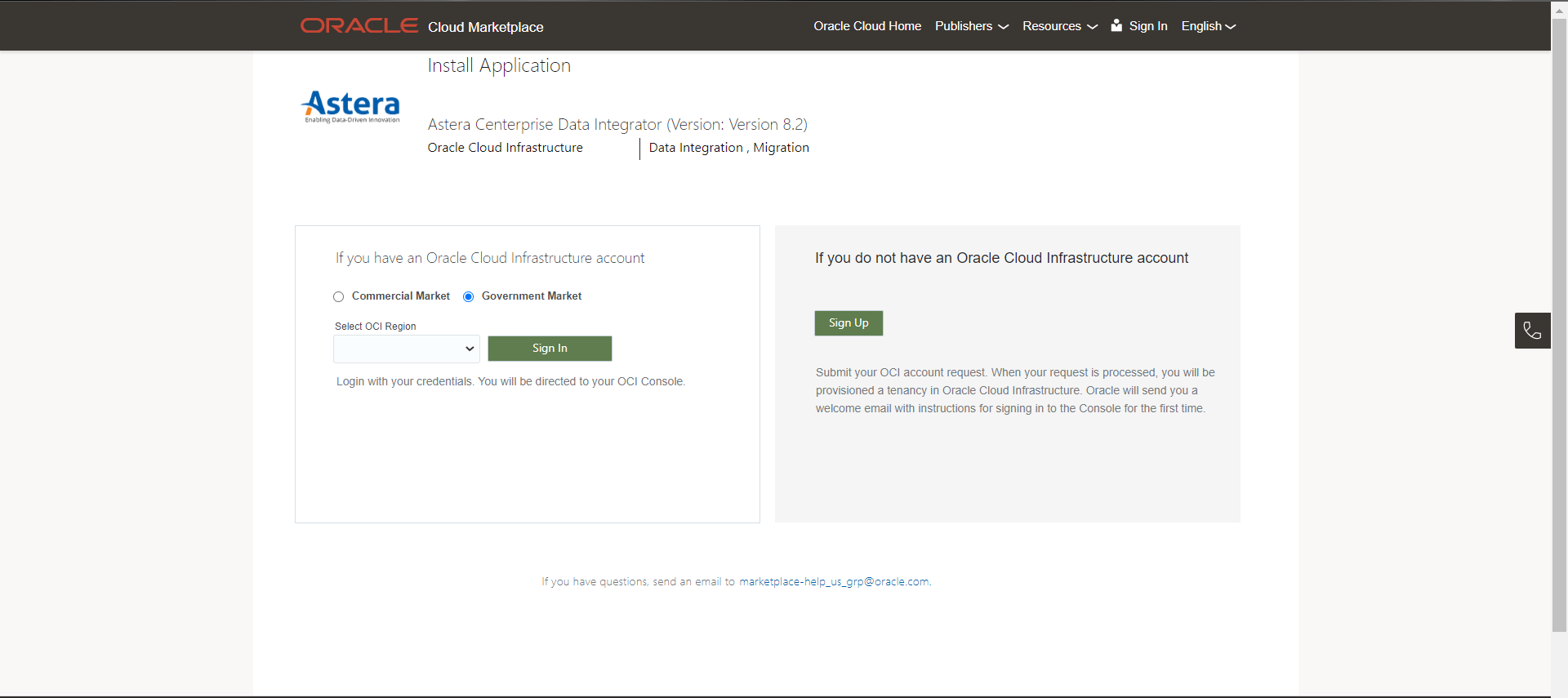Open the phone contact widget
This screenshot has height=698, width=1568.
tap(1532, 331)
